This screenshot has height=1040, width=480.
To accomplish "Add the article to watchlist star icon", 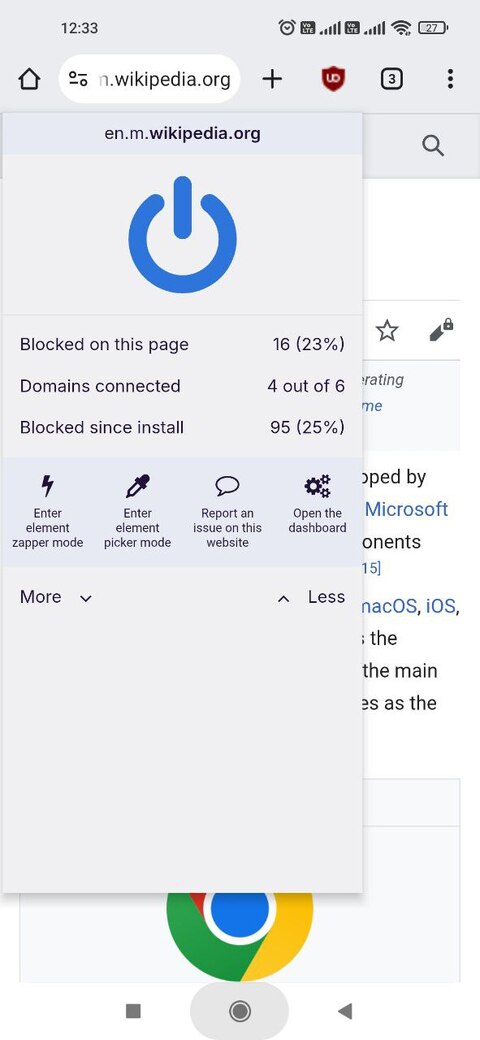I will pyautogui.click(x=387, y=330).
